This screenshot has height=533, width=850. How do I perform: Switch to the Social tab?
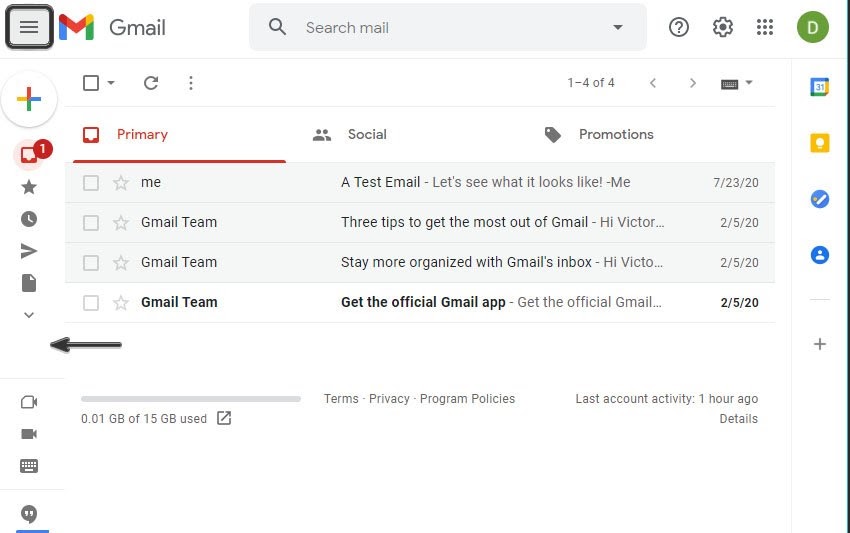coord(410,134)
